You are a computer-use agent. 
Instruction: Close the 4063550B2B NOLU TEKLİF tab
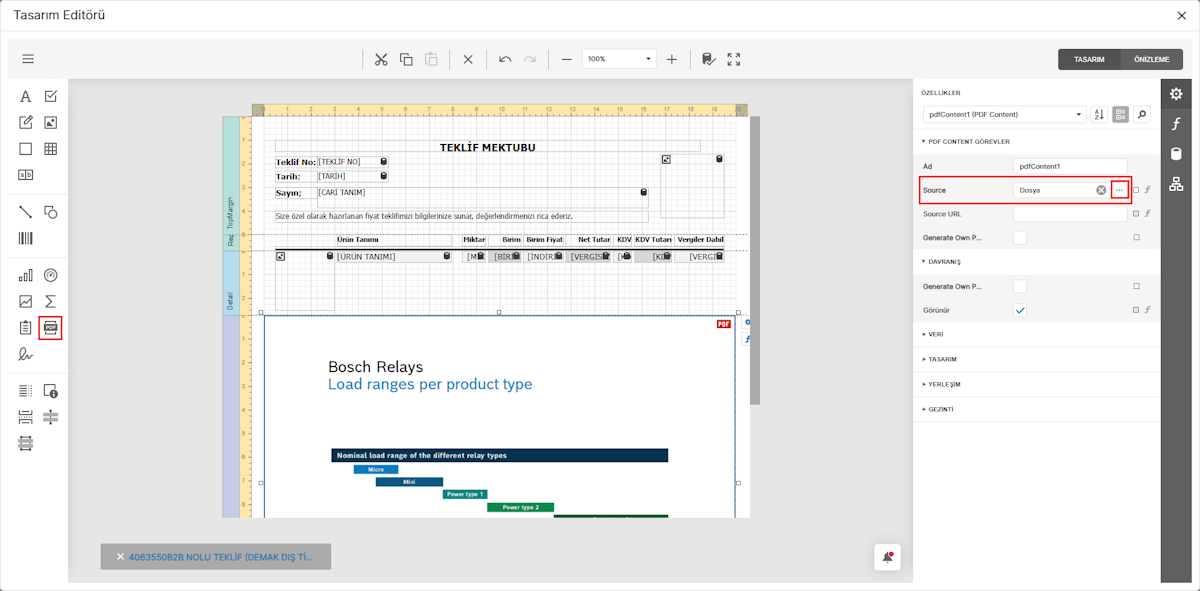[x=120, y=557]
